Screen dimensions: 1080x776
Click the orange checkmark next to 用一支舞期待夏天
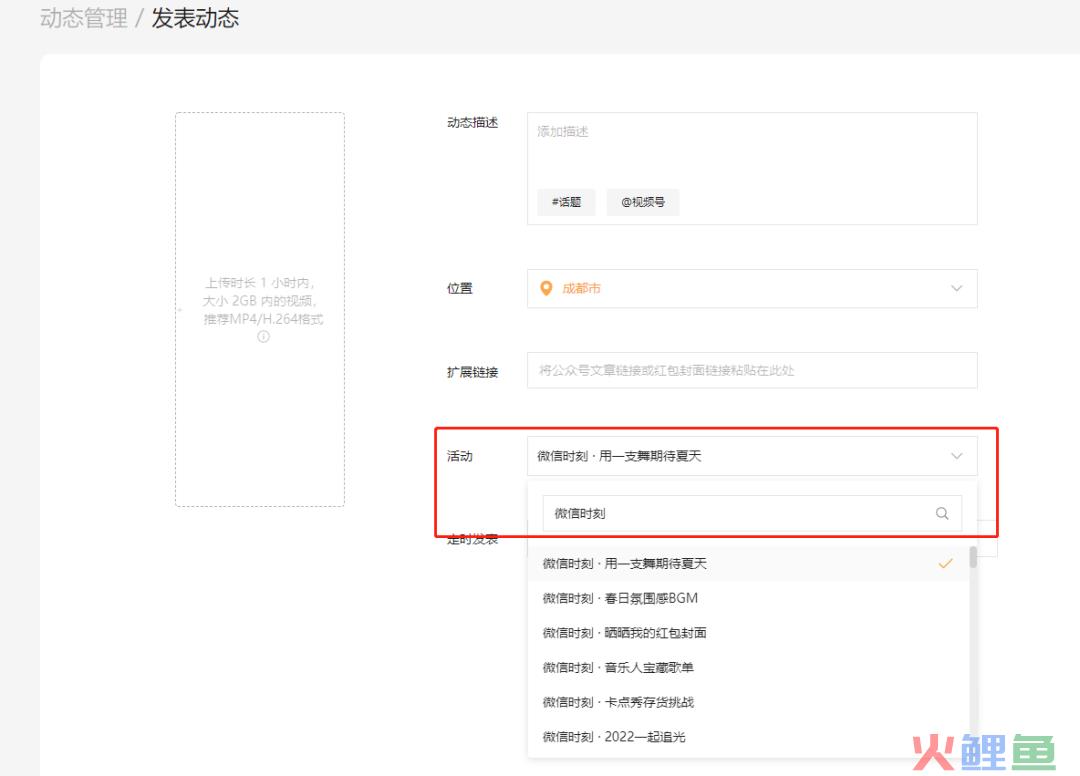click(x=945, y=563)
